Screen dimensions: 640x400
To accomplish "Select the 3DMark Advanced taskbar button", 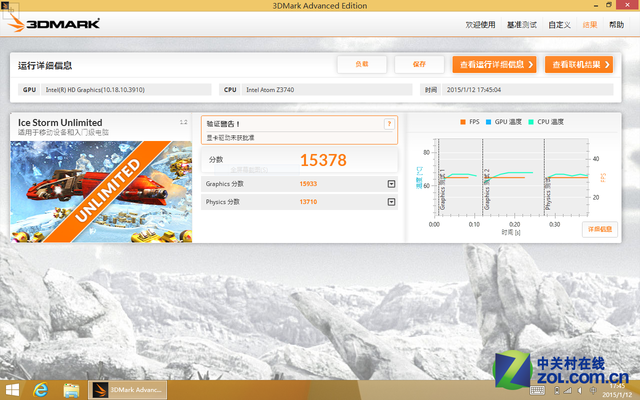I will 127,390.
